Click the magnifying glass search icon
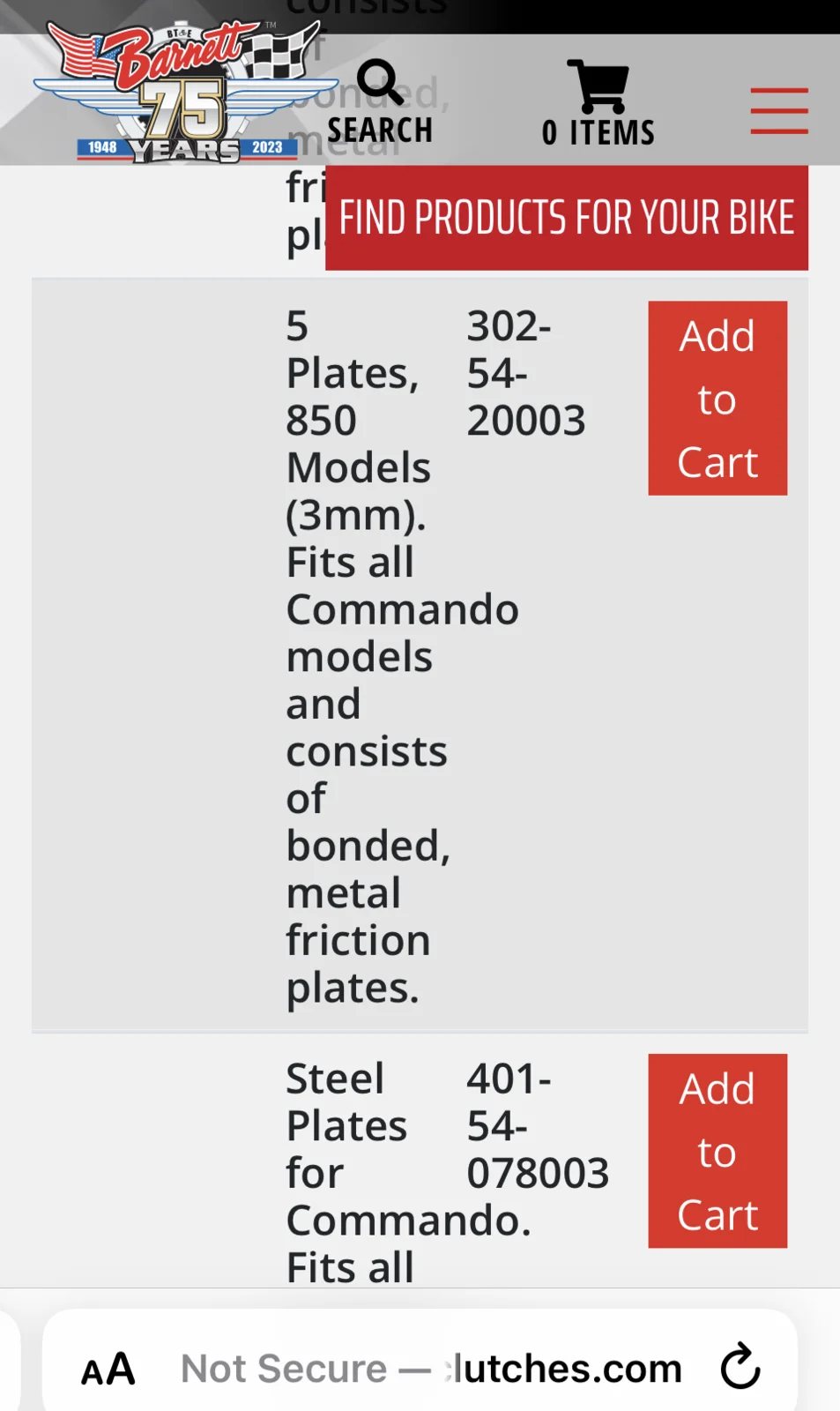 click(380, 82)
